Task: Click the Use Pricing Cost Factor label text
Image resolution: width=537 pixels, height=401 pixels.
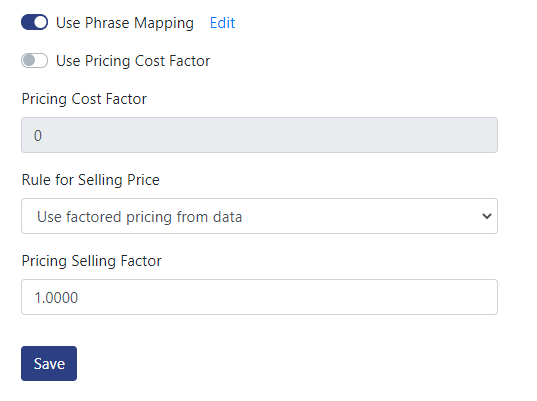Action: tap(133, 61)
